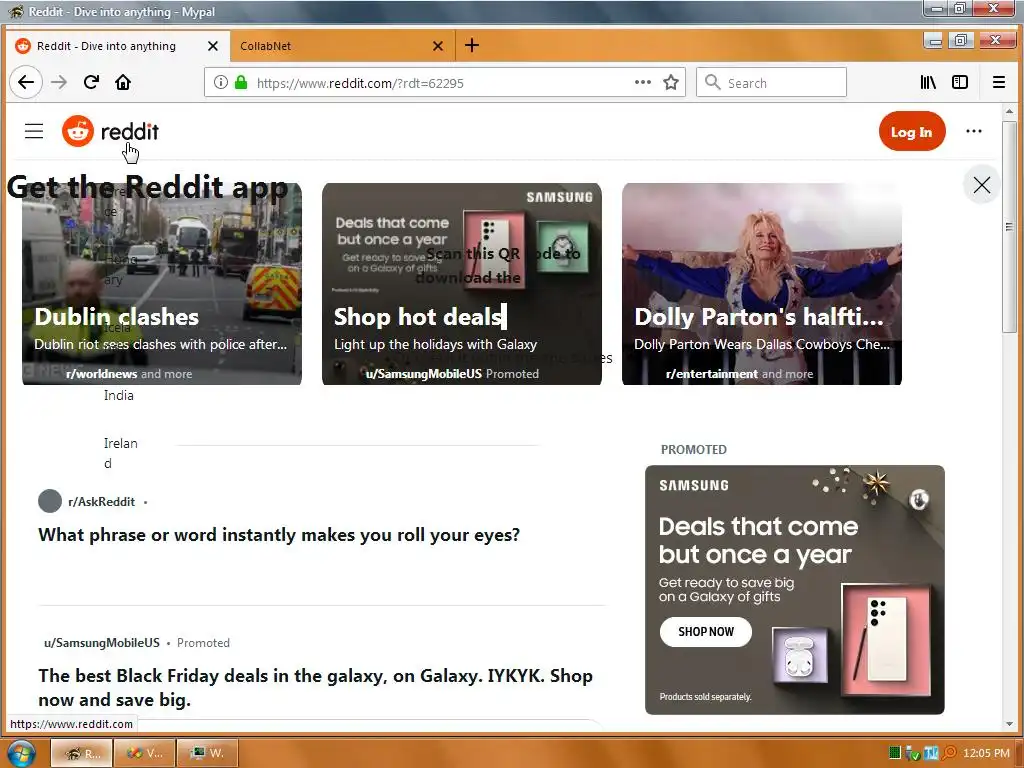This screenshot has height=768, width=1024.
Task: Reload the page with the refresh icon
Action: (x=91, y=82)
